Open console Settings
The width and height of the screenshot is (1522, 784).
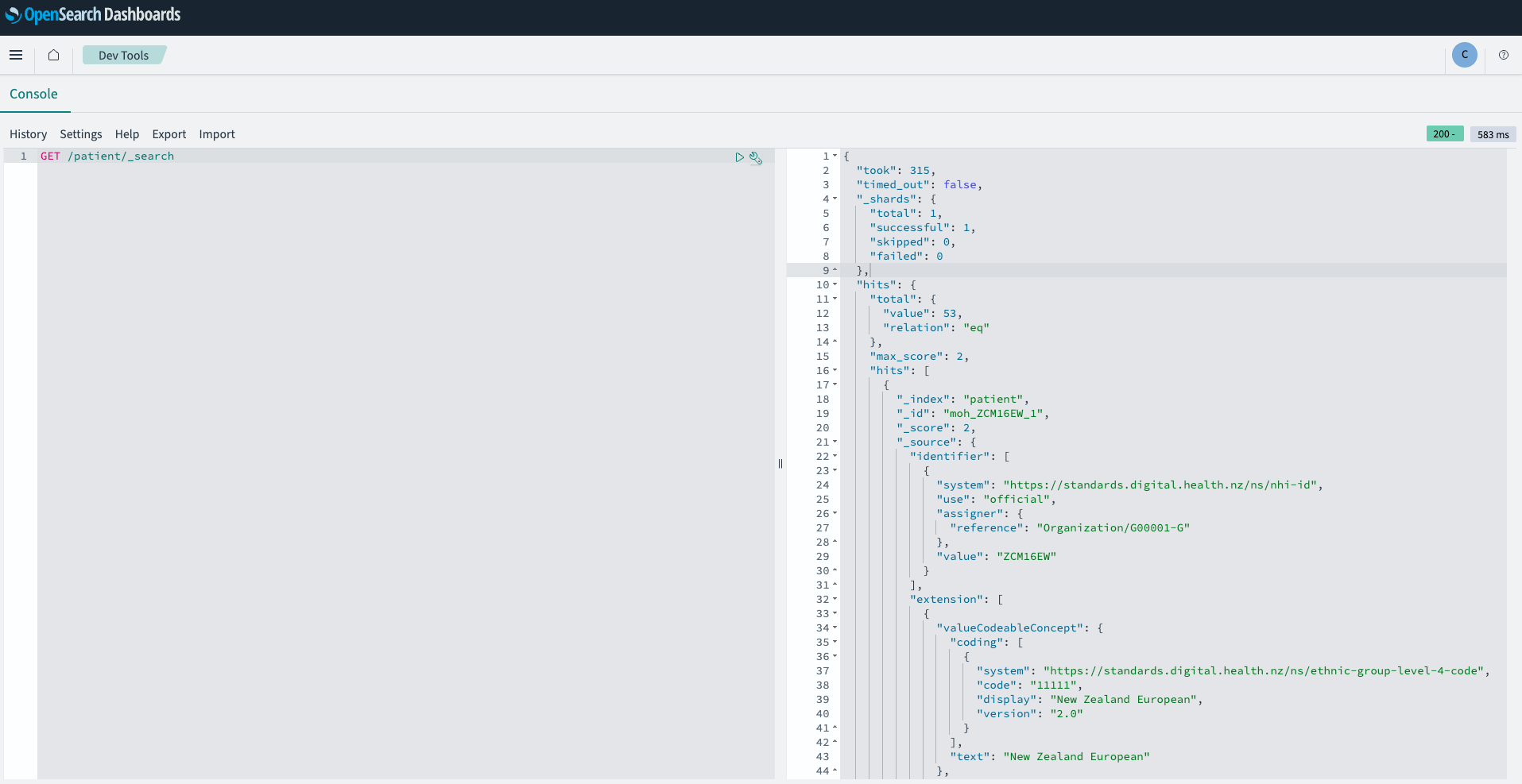[81, 134]
